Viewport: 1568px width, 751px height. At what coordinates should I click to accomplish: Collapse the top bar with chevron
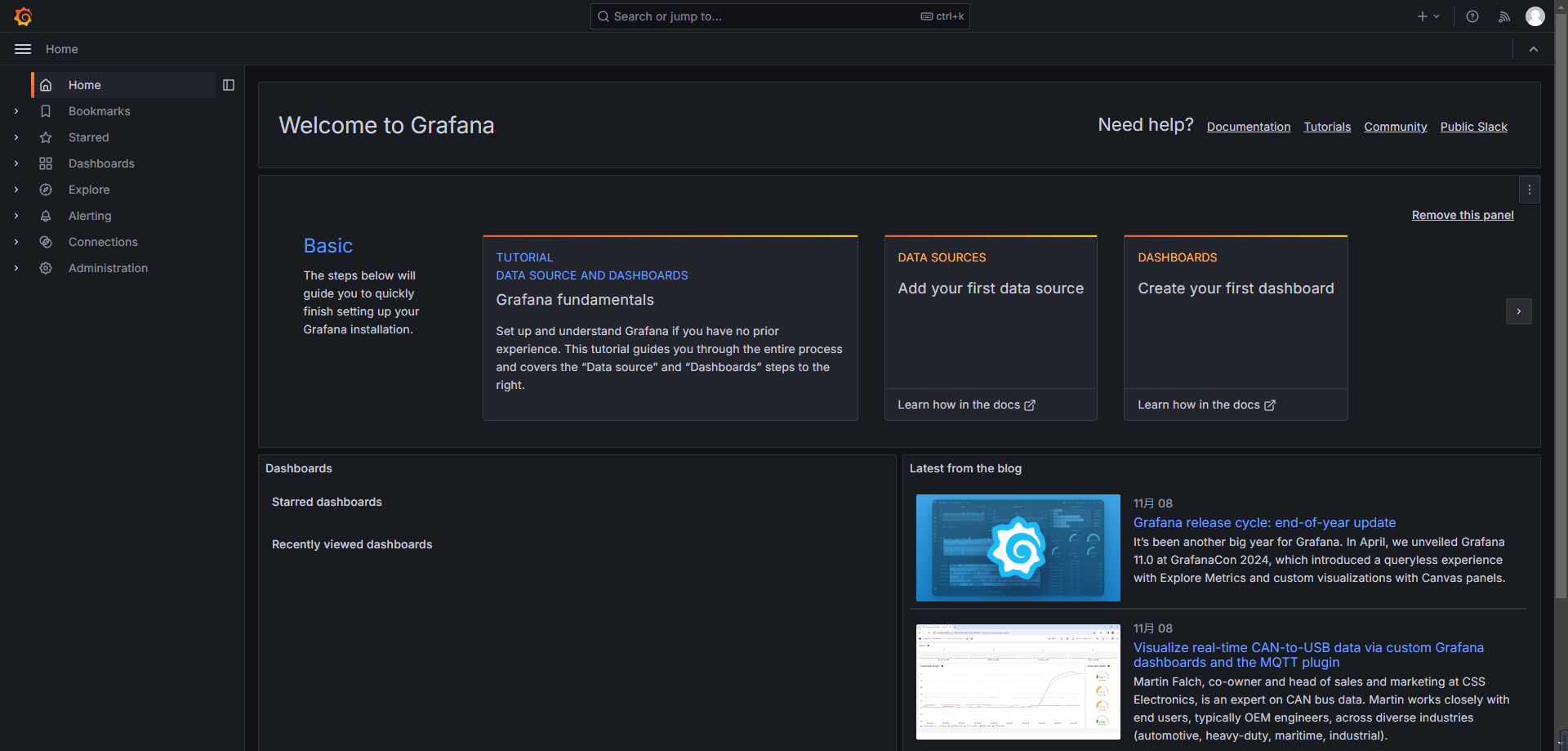tap(1533, 49)
